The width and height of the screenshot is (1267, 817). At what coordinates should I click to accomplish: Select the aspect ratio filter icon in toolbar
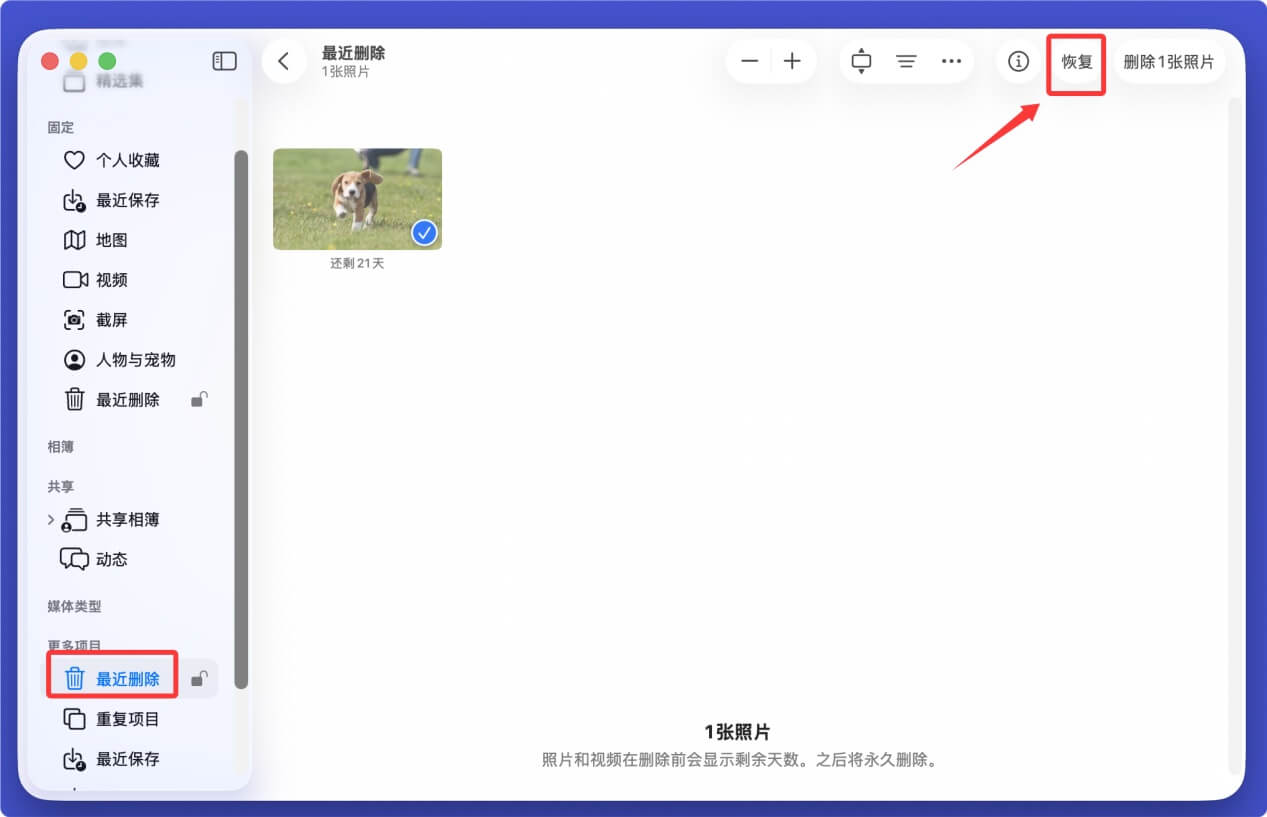click(x=861, y=61)
